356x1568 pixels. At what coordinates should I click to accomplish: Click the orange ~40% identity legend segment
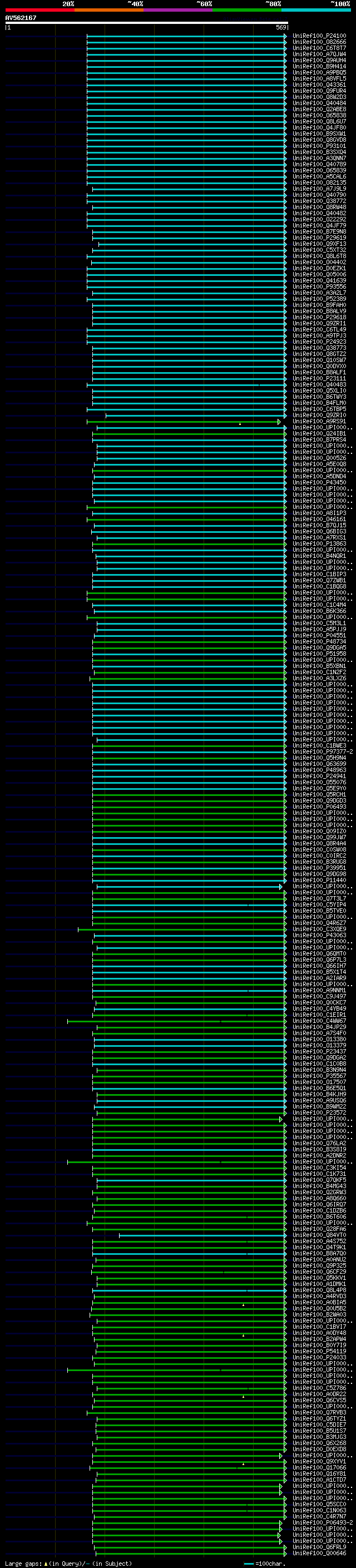click(109, 10)
